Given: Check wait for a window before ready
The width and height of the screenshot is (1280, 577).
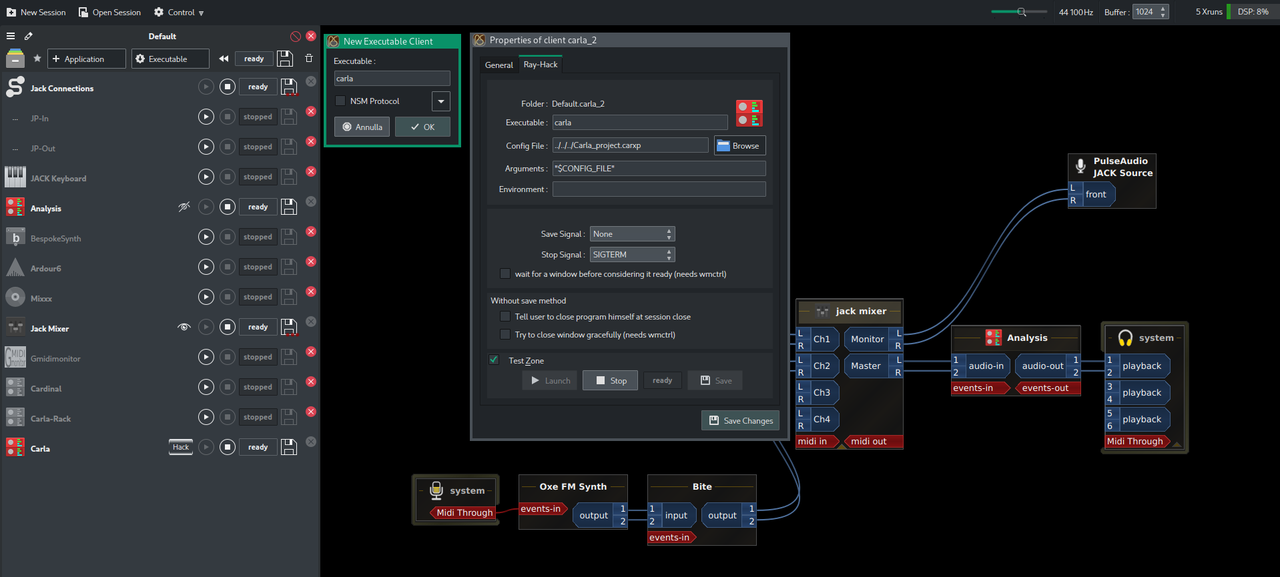Looking at the screenshot, I should click(x=505, y=273).
